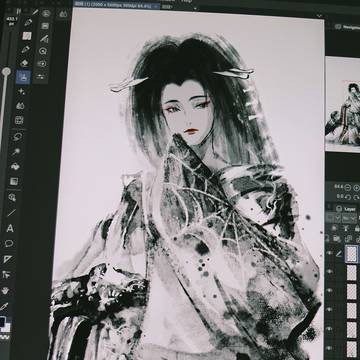Select the top layer thumbnail

[352, 254]
